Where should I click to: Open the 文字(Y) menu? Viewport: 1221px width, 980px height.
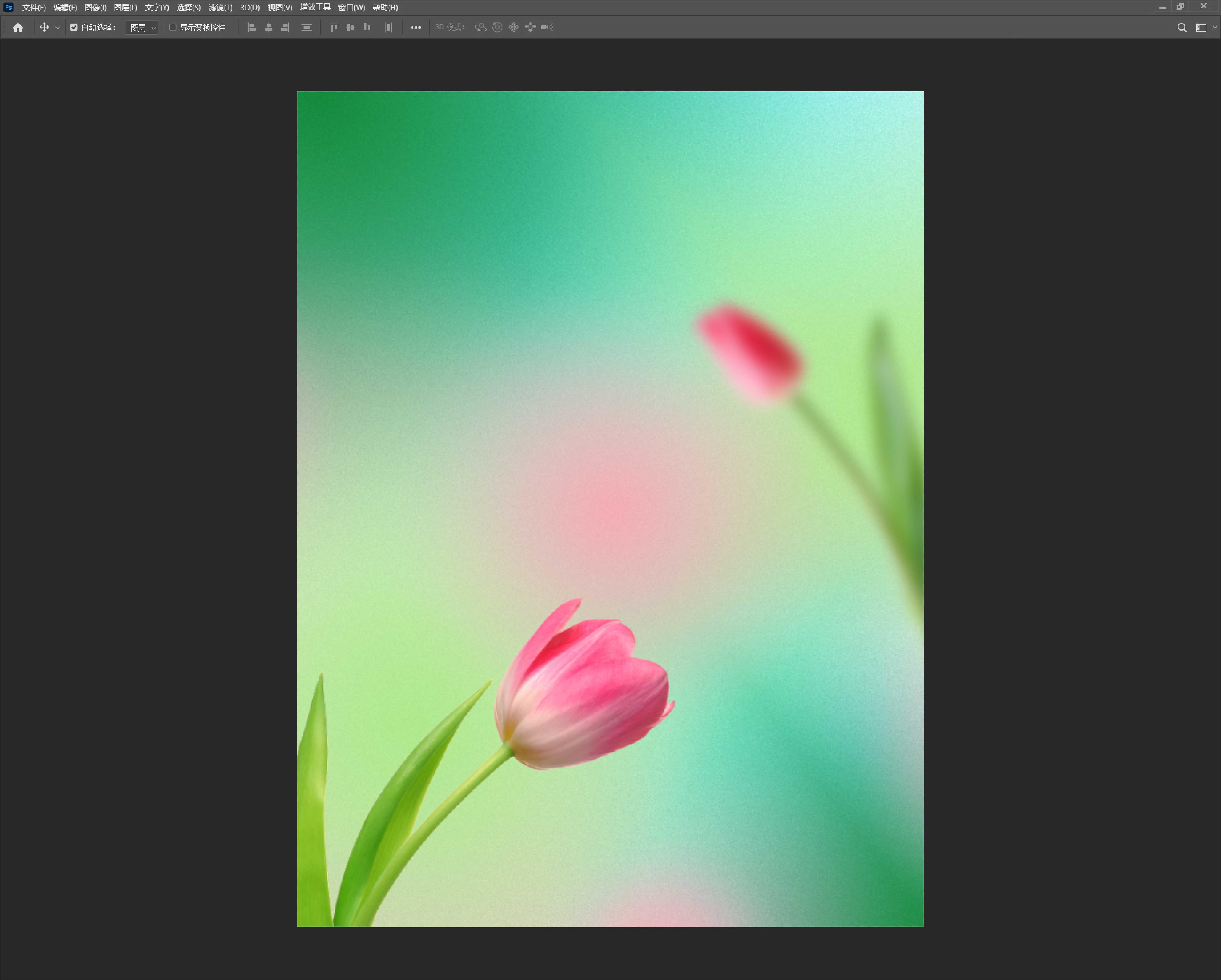click(x=157, y=7)
